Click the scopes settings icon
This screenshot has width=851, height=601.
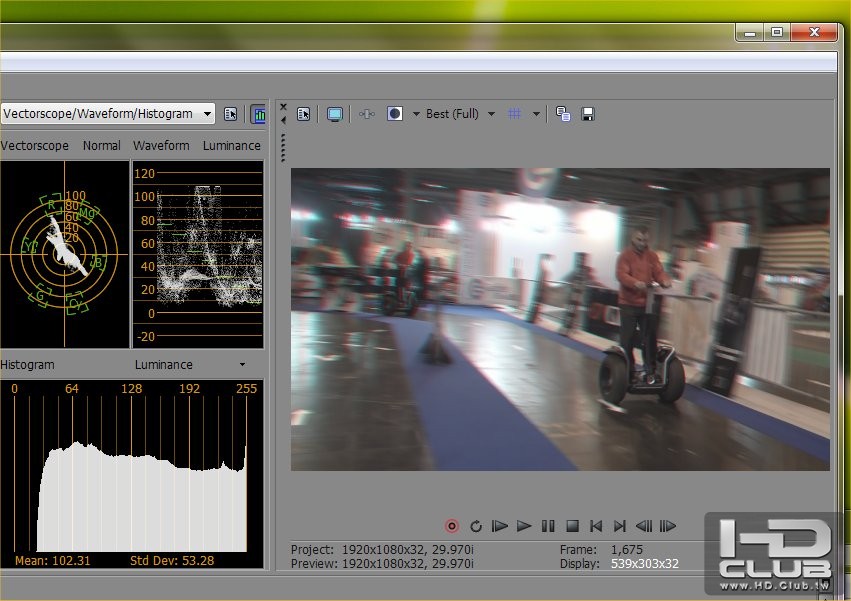point(231,114)
